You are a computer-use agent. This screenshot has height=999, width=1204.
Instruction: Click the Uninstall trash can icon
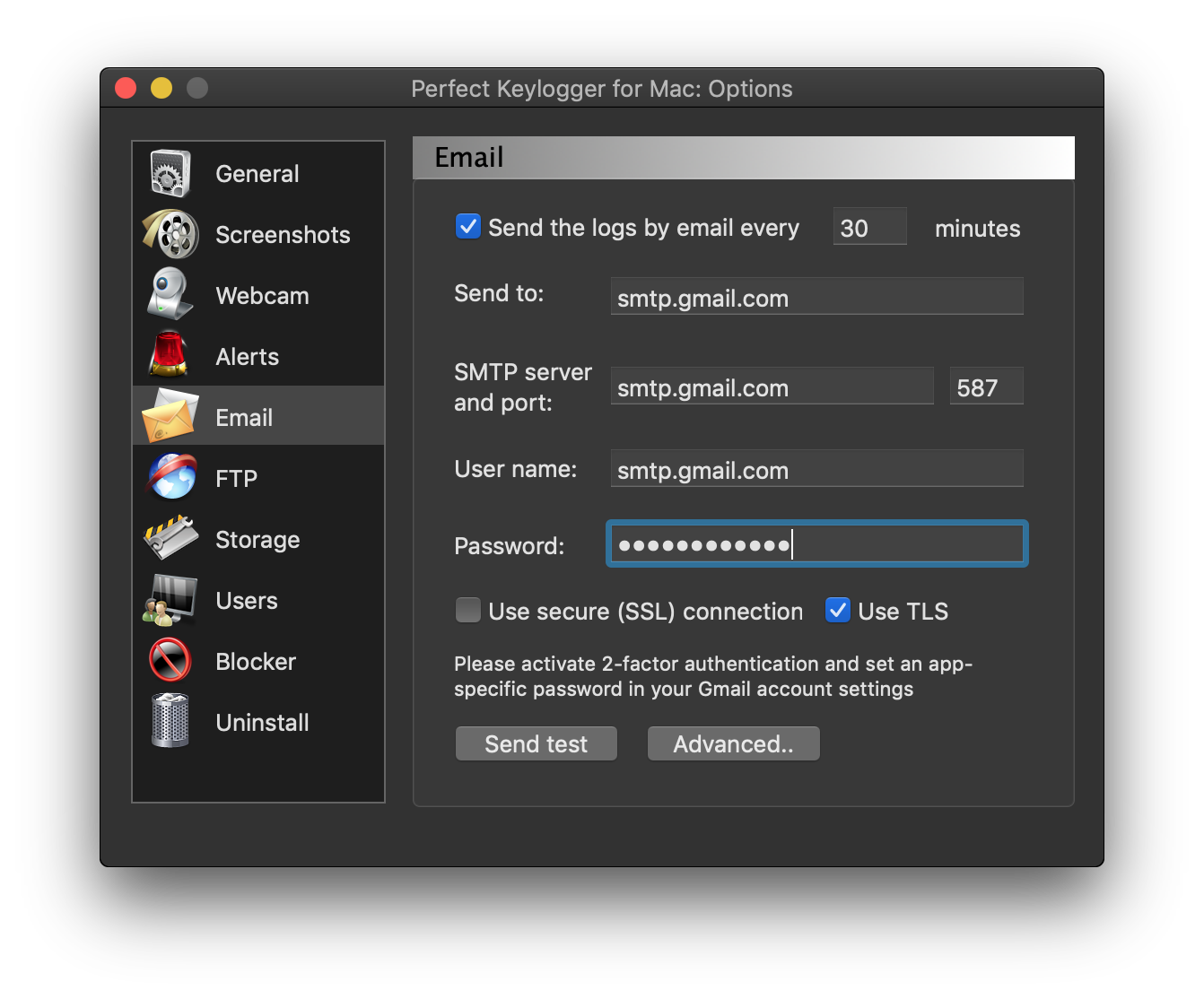tap(170, 721)
